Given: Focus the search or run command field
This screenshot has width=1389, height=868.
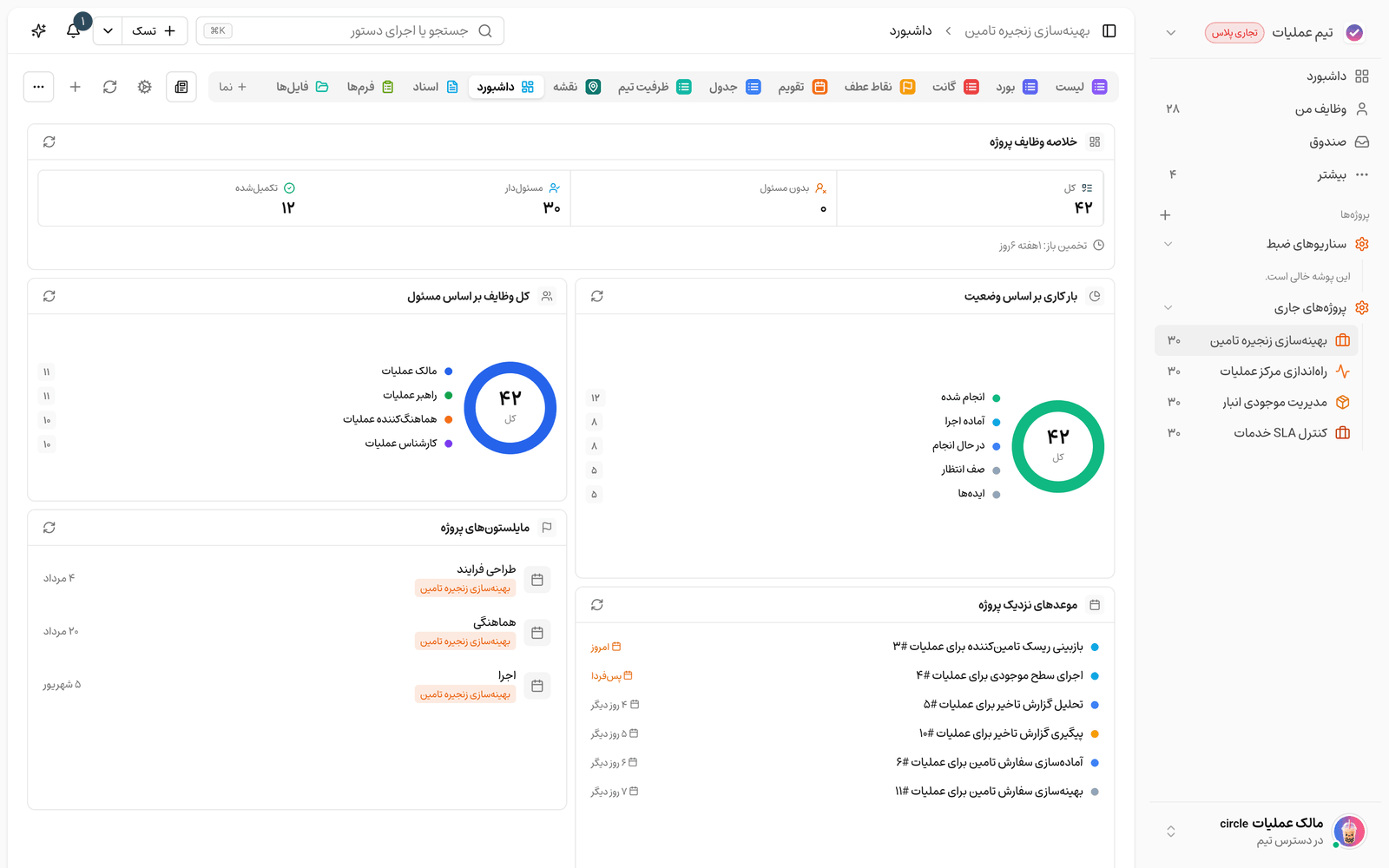Looking at the screenshot, I should click(x=350, y=30).
